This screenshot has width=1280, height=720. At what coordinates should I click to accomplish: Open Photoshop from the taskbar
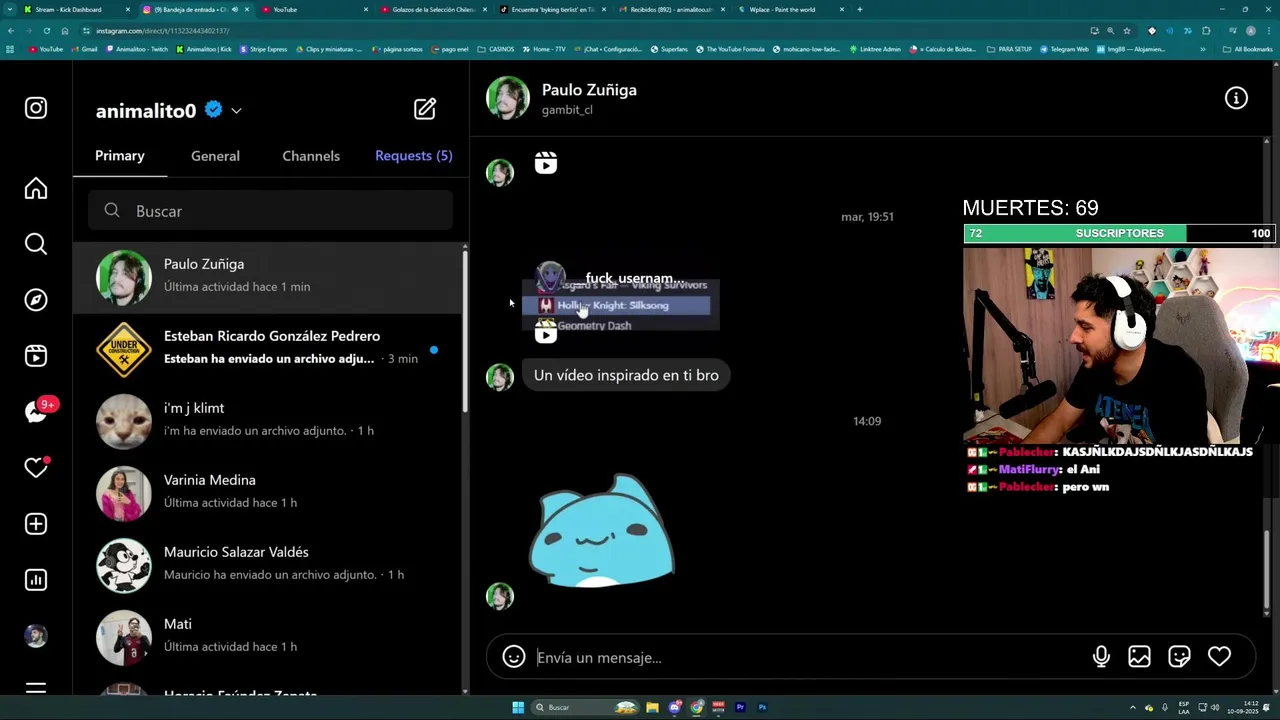point(762,707)
